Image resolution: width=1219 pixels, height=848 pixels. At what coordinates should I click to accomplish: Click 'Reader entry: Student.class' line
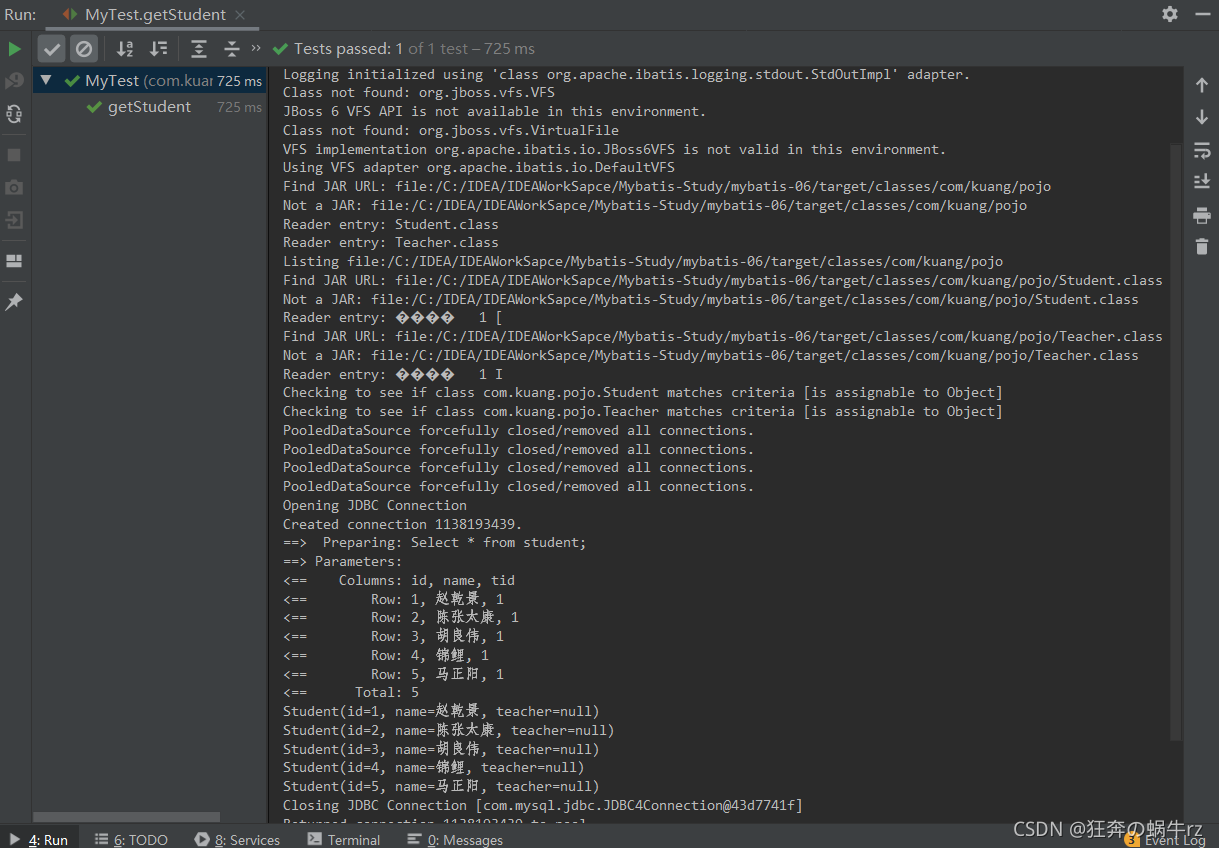tap(391, 224)
